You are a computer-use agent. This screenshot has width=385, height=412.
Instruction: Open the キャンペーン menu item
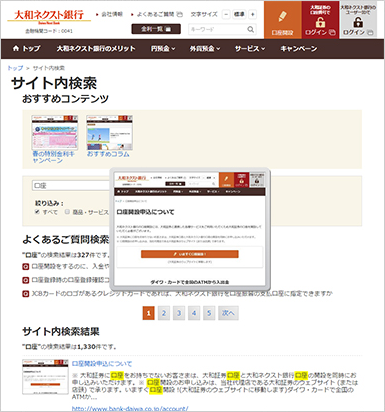(x=299, y=49)
